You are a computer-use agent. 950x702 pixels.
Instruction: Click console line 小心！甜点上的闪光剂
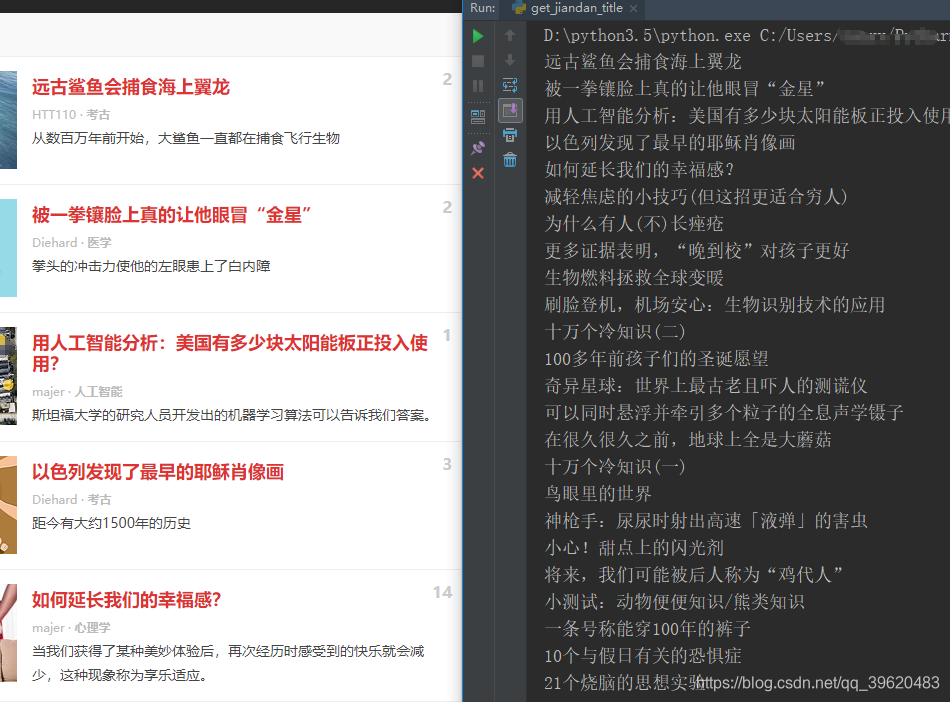[634, 548]
